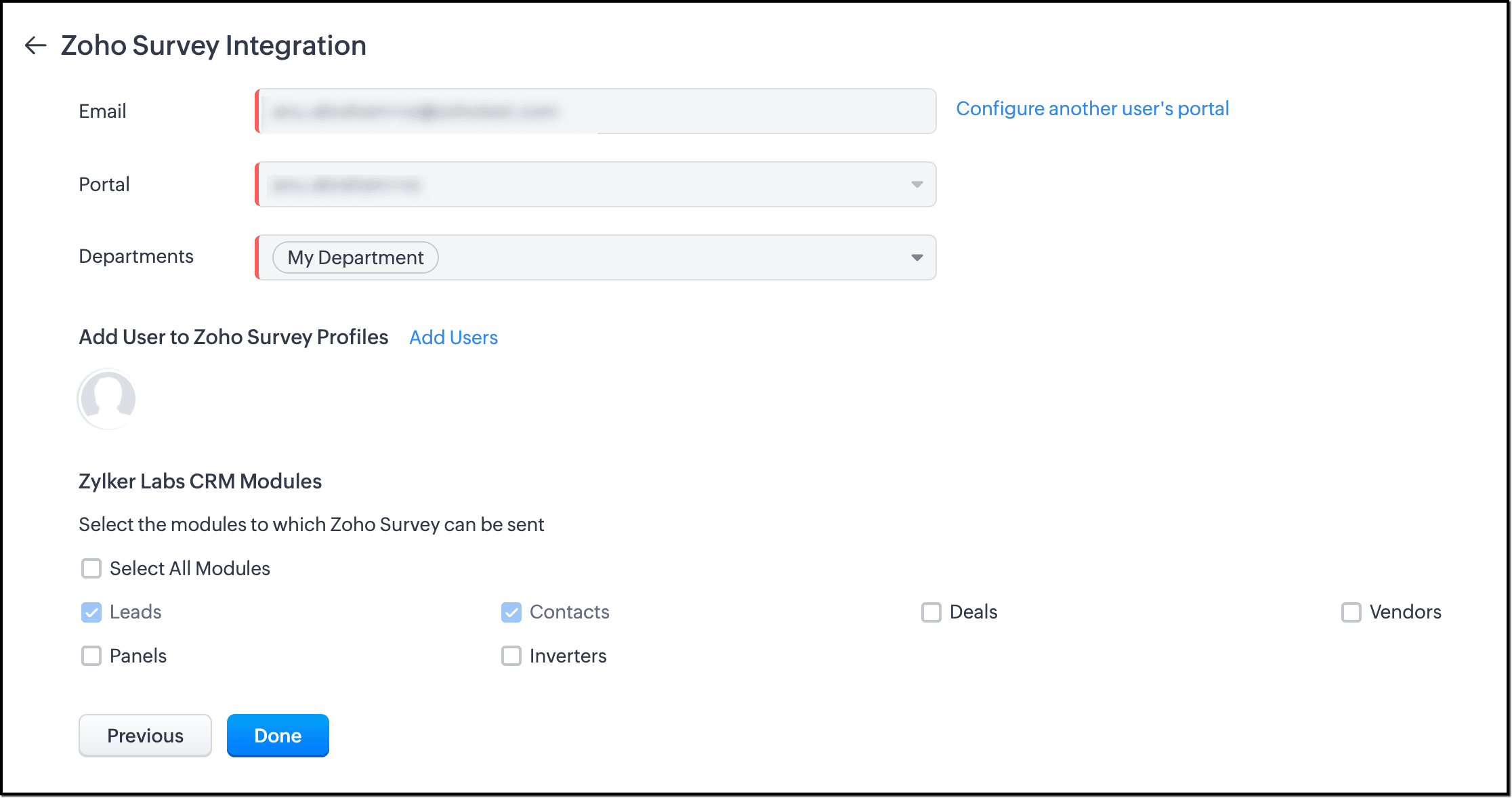This screenshot has width=1512, height=798.
Task: Open the Add Users link
Action: click(453, 337)
